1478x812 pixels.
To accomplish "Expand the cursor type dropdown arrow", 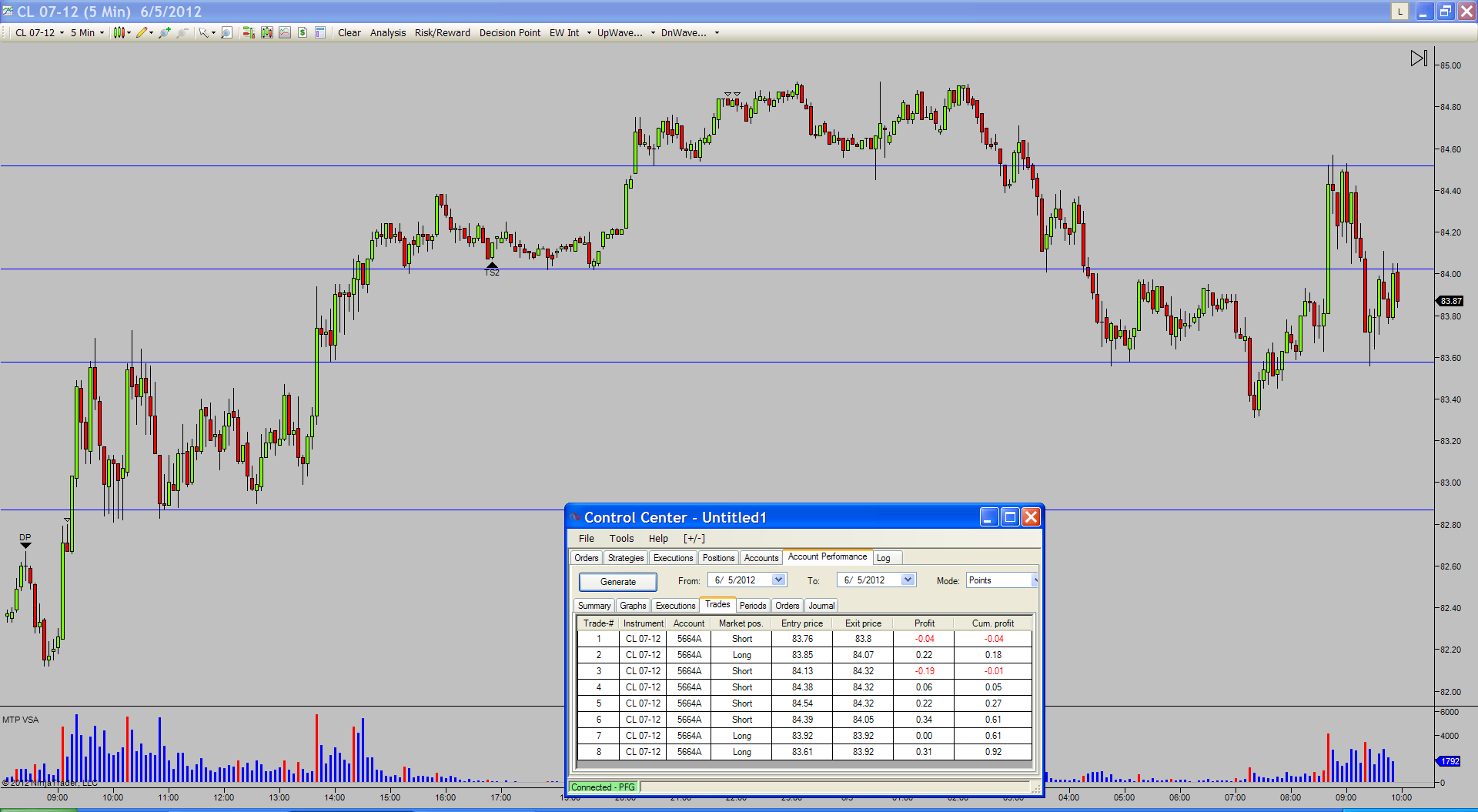I will pyautogui.click(x=213, y=32).
